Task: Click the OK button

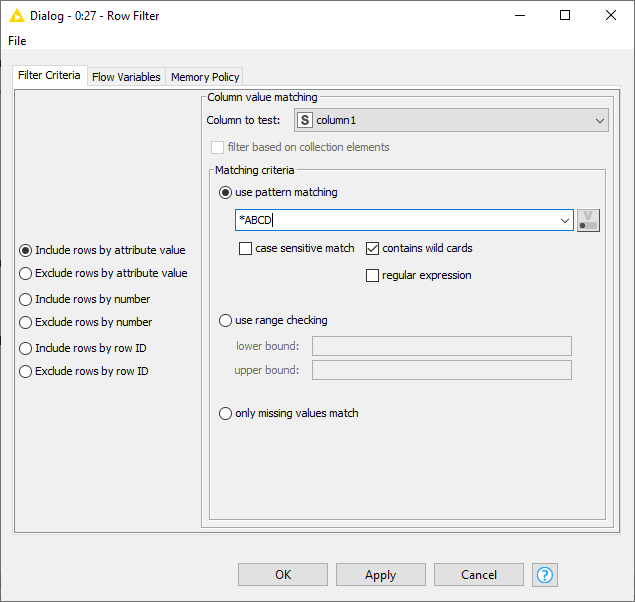Action: coord(283,574)
